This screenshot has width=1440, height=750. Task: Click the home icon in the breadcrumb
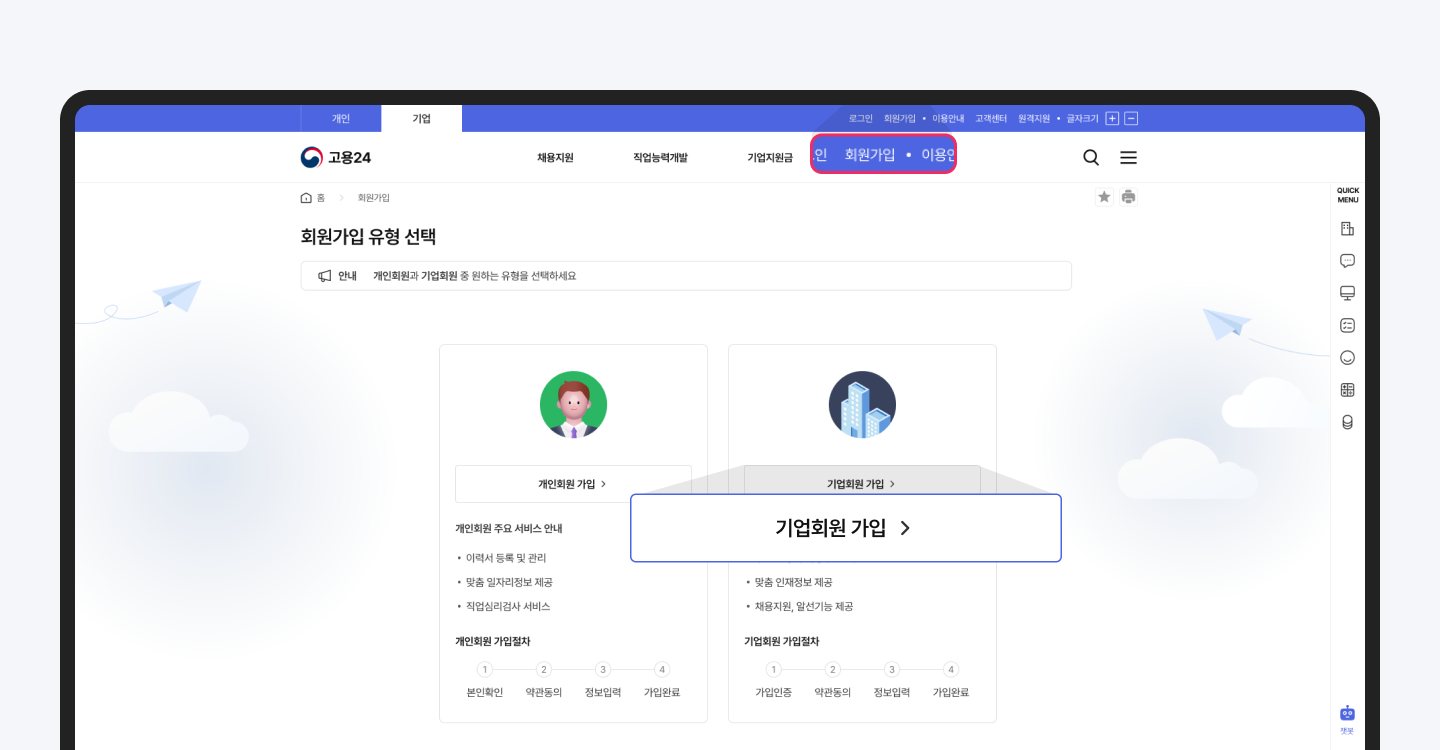(306, 198)
